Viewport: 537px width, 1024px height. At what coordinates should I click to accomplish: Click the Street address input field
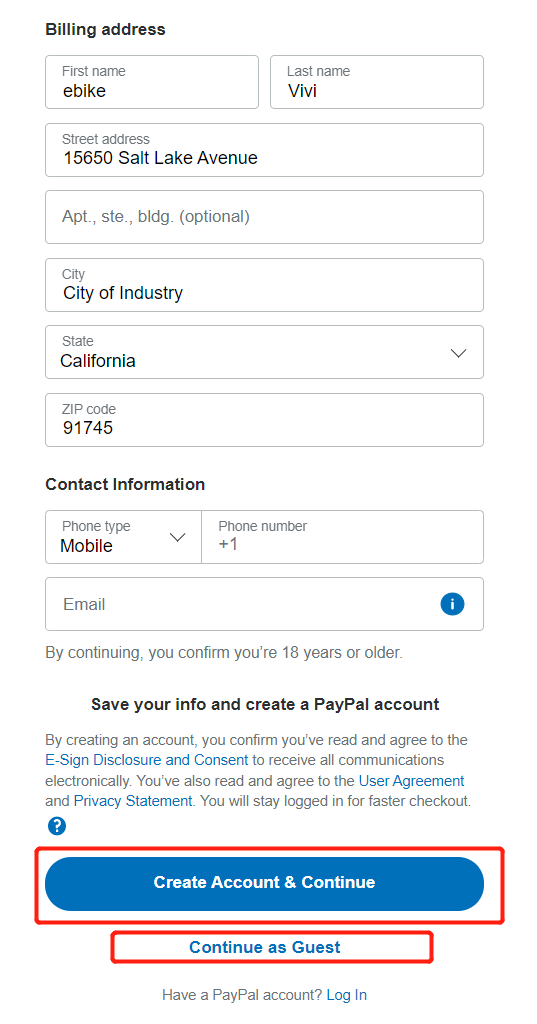coord(265,150)
